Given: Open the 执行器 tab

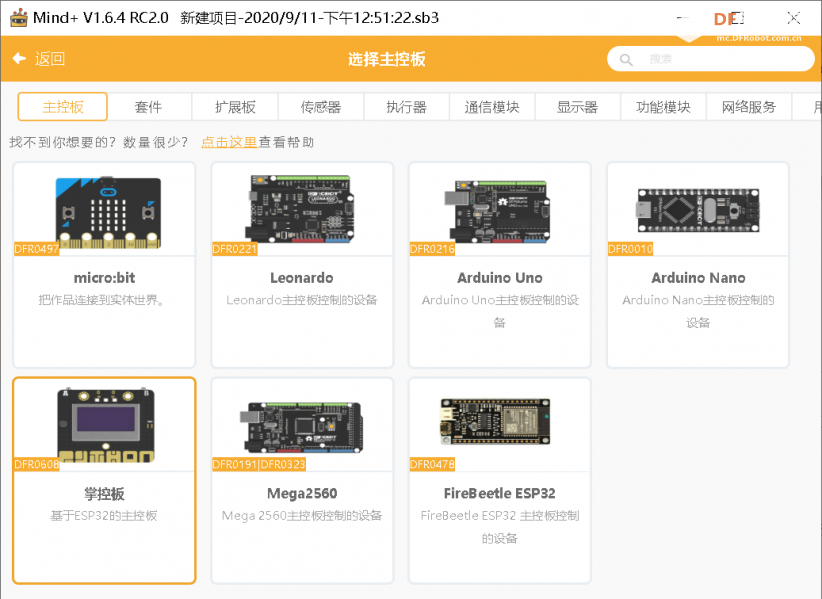Looking at the screenshot, I should (x=406, y=107).
